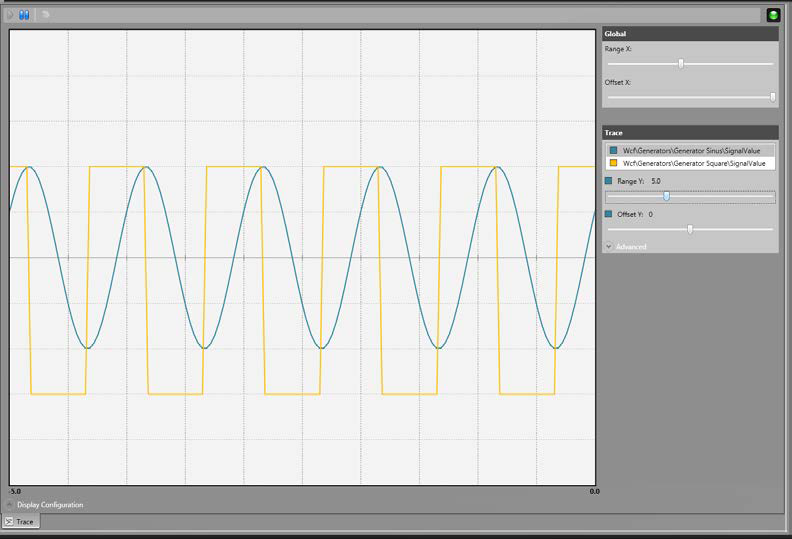Select the Generator Sinus SignalValue trace

(x=690, y=151)
